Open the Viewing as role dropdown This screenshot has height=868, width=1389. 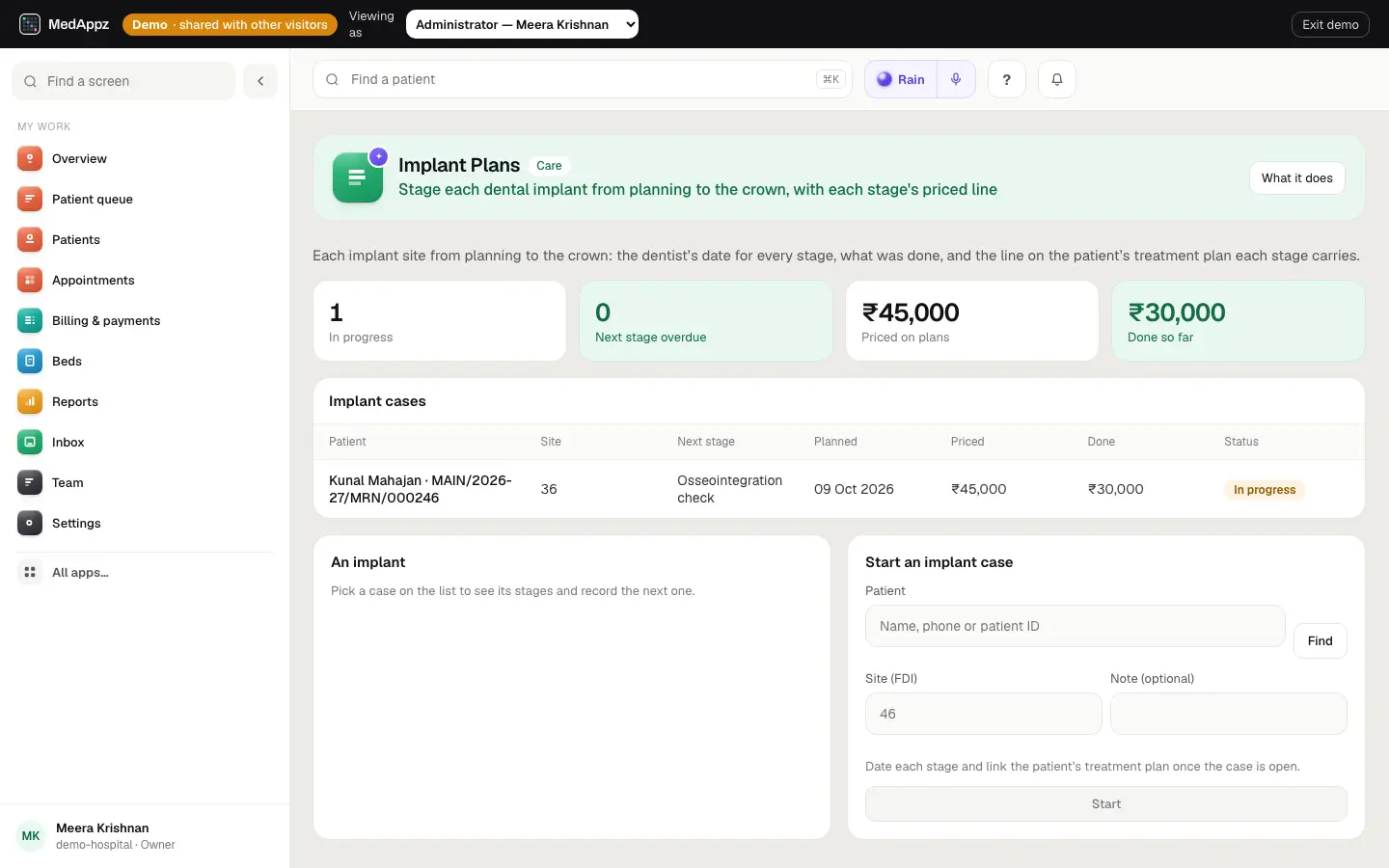522,24
